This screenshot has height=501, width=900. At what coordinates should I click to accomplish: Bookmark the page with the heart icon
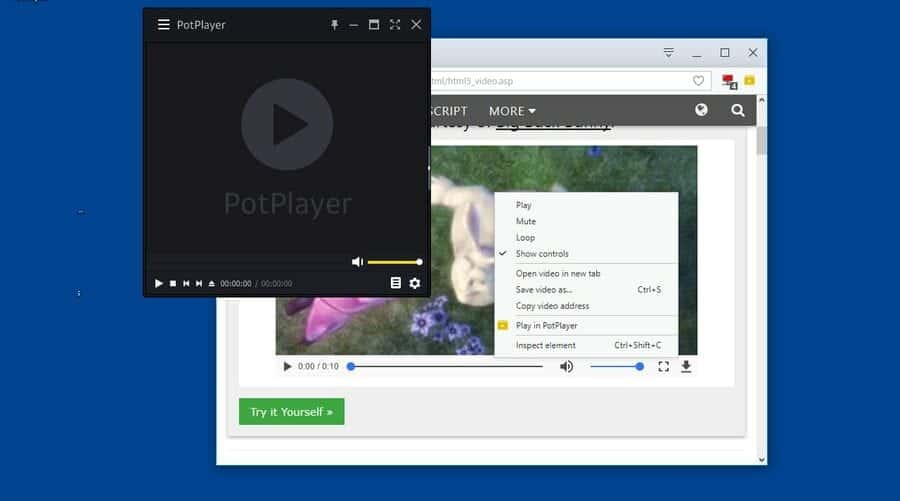(x=698, y=81)
